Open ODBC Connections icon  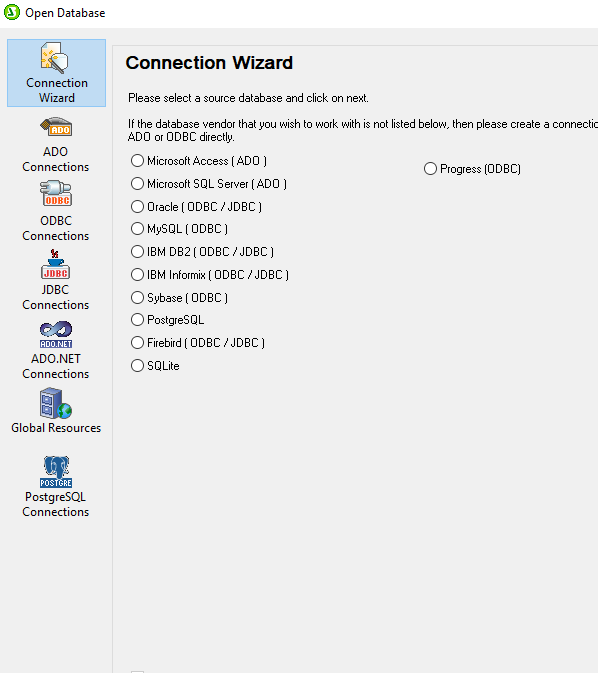(x=56, y=194)
